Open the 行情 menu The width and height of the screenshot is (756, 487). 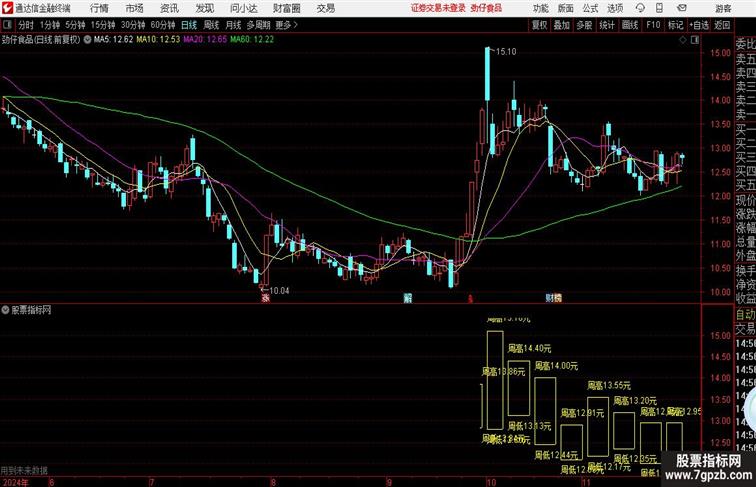(x=99, y=8)
